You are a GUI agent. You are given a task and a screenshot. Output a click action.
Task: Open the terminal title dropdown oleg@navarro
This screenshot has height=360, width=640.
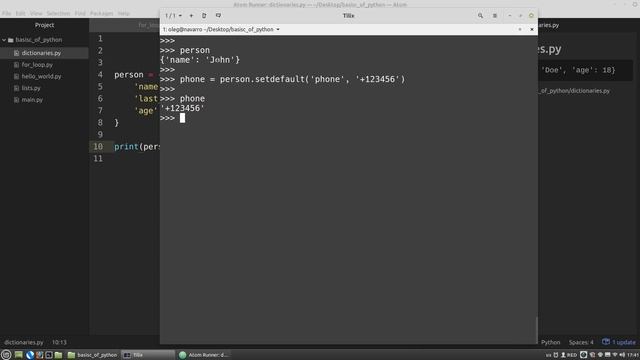pyautogui.click(x=221, y=29)
